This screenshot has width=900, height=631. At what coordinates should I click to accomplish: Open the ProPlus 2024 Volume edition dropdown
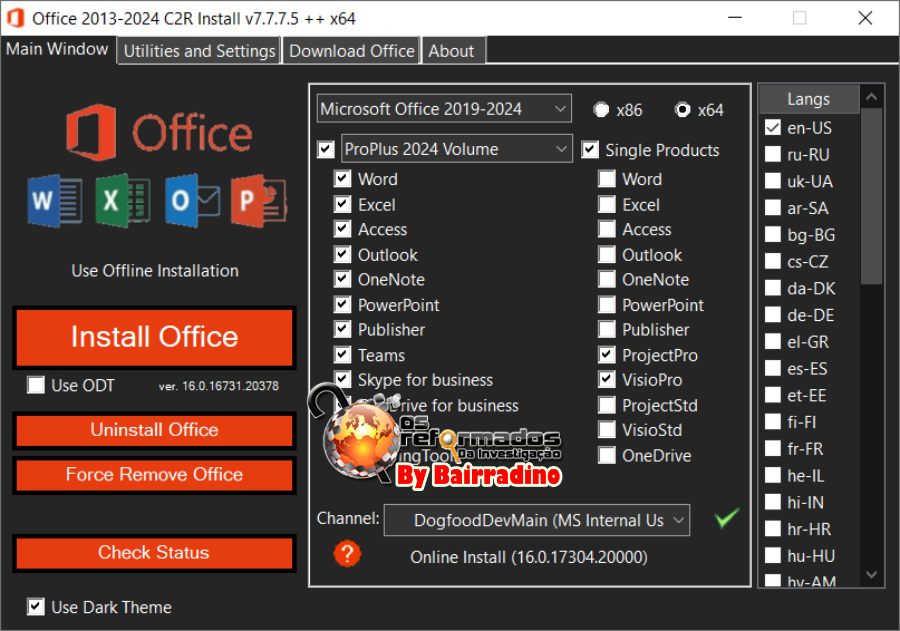457,149
